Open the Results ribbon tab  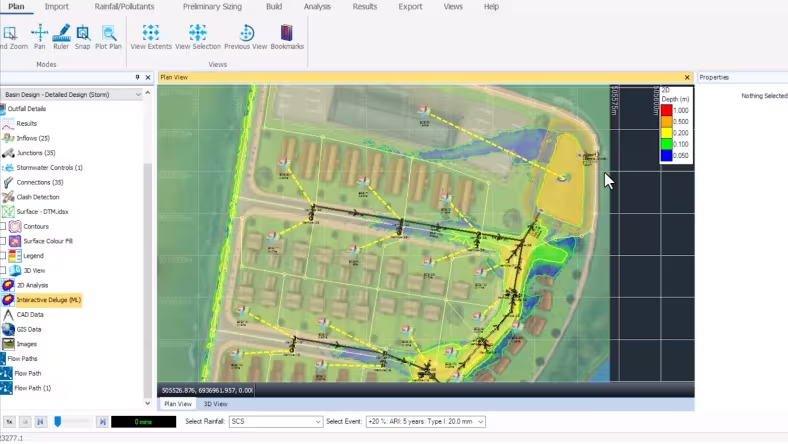[364, 7]
